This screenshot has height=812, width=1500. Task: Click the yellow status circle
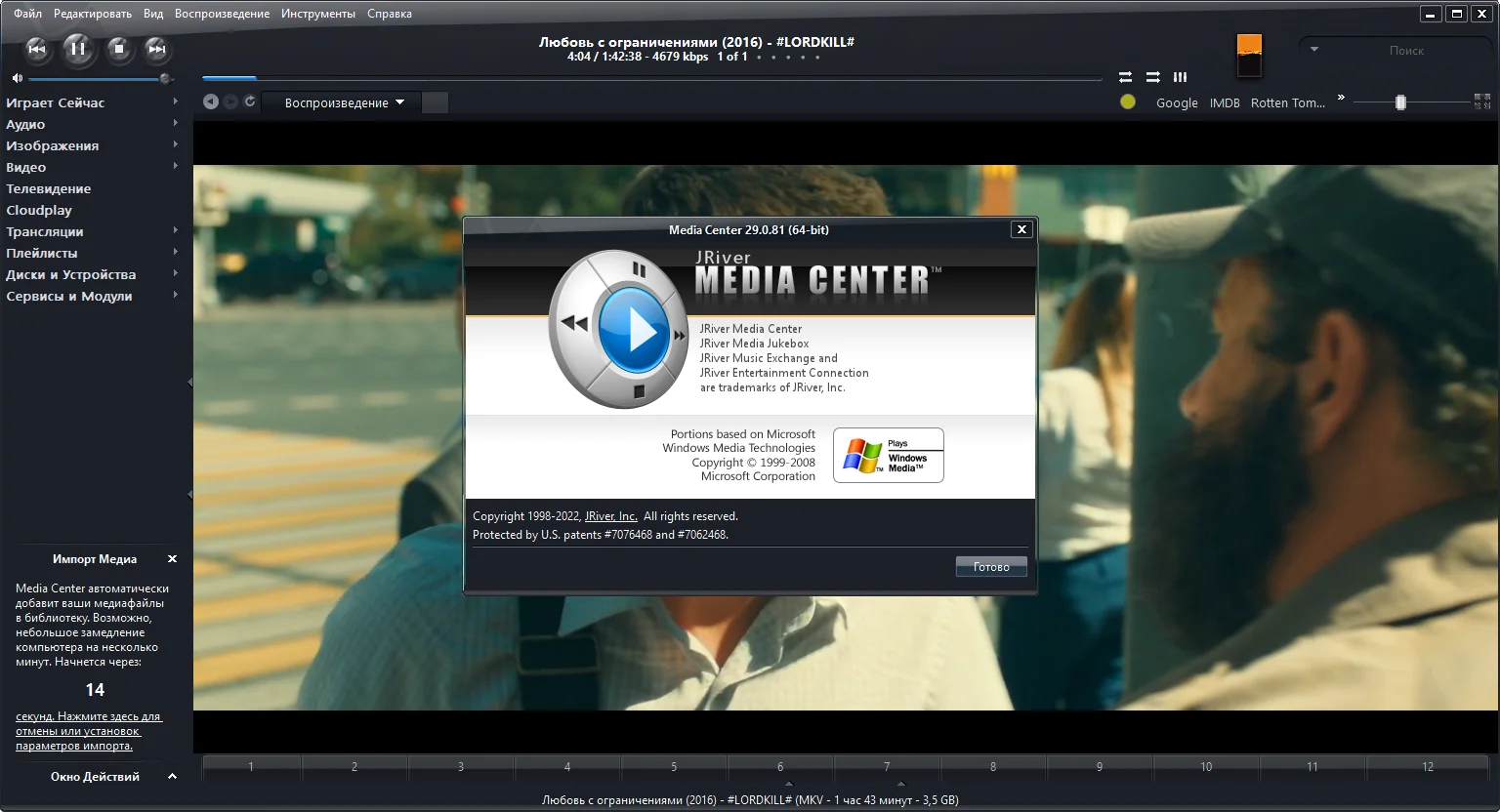(x=1128, y=101)
